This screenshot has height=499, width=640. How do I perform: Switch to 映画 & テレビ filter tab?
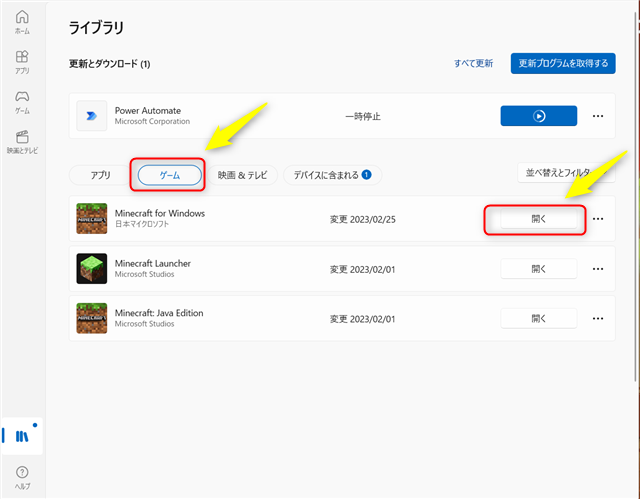pyautogui.click(x=242, y=175)
